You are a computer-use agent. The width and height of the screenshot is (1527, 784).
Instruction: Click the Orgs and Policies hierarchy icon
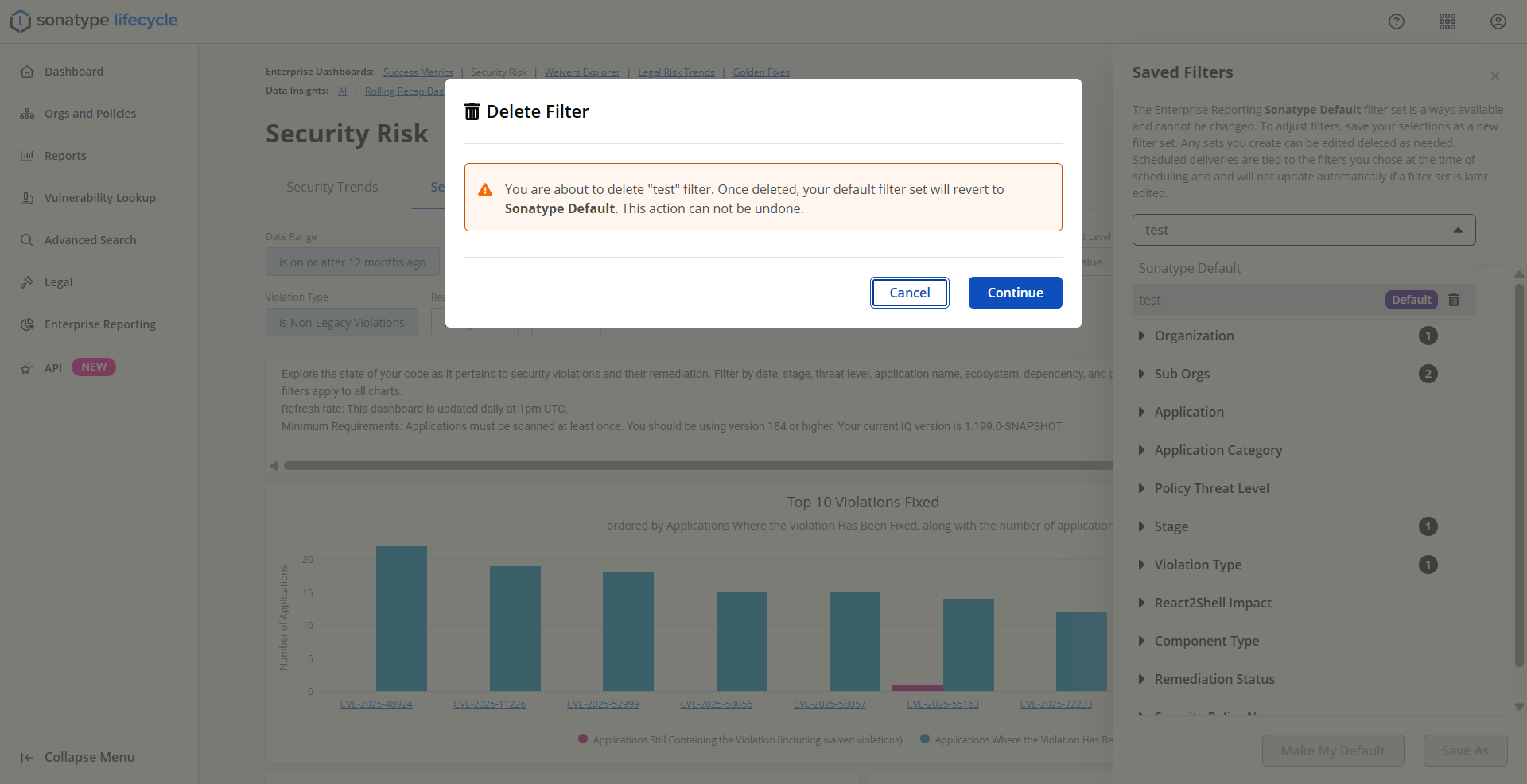tap(27, 114)
